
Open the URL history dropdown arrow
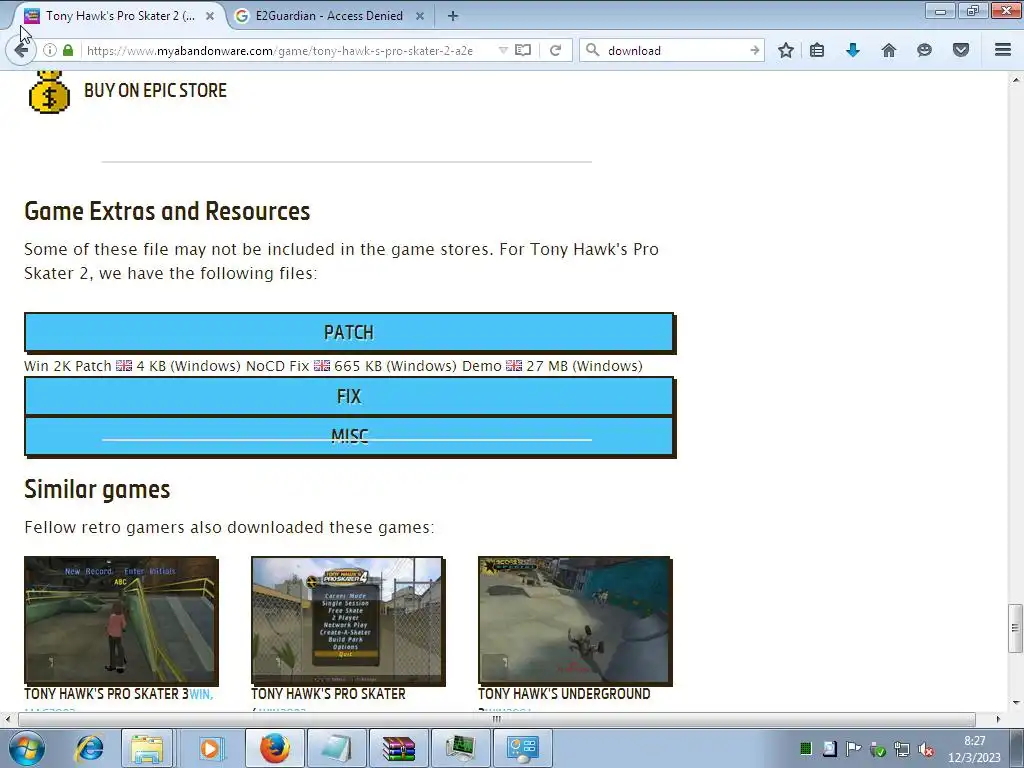503,50
